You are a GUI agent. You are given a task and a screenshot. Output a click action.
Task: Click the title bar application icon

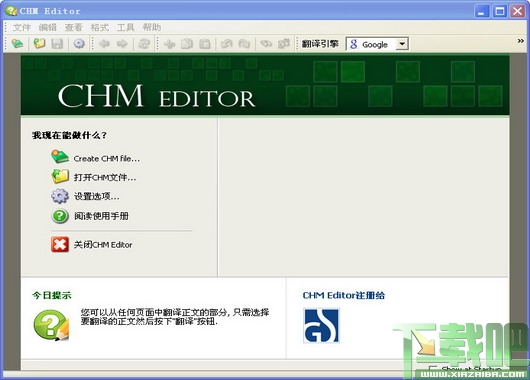pyautogui.click(x=11, y=11)
